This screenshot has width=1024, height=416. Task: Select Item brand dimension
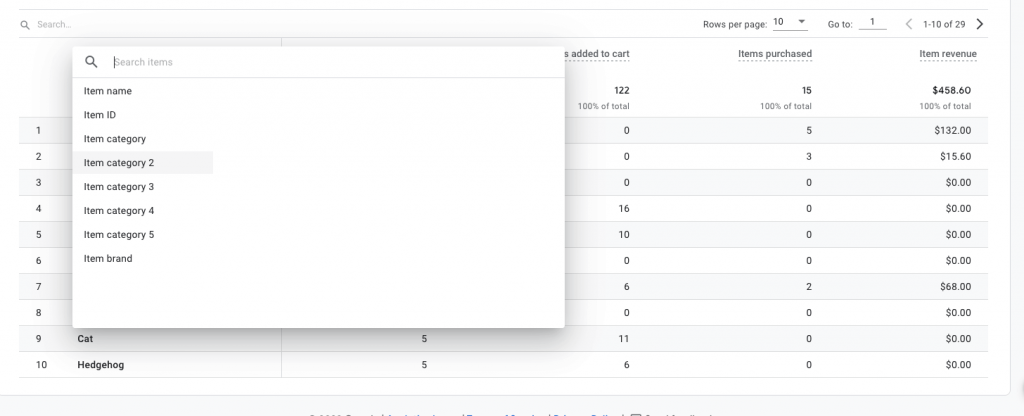pyautogui.click(x=108, y=259)
